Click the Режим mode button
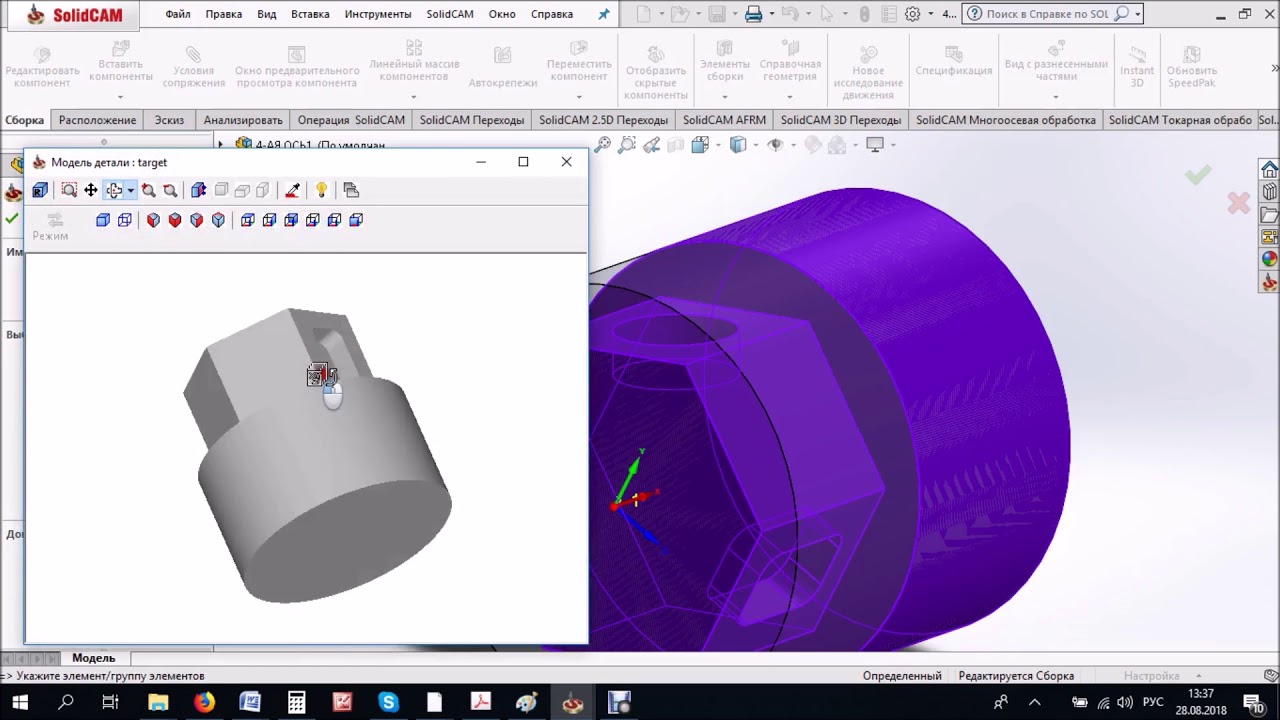 (x=50, y=227)
